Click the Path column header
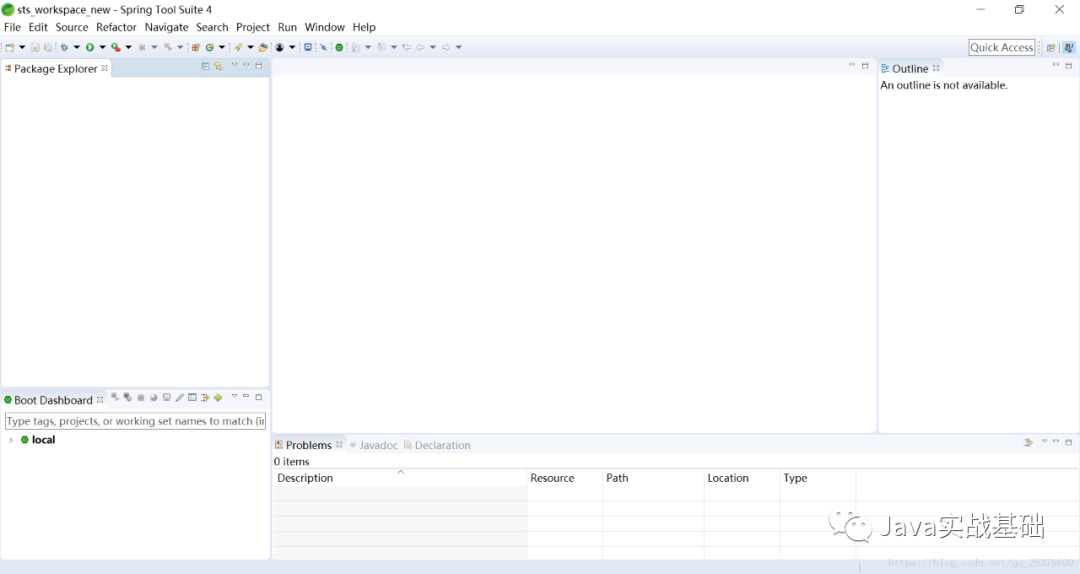Viewport: 1080px width, 574px height. (653, 478)
